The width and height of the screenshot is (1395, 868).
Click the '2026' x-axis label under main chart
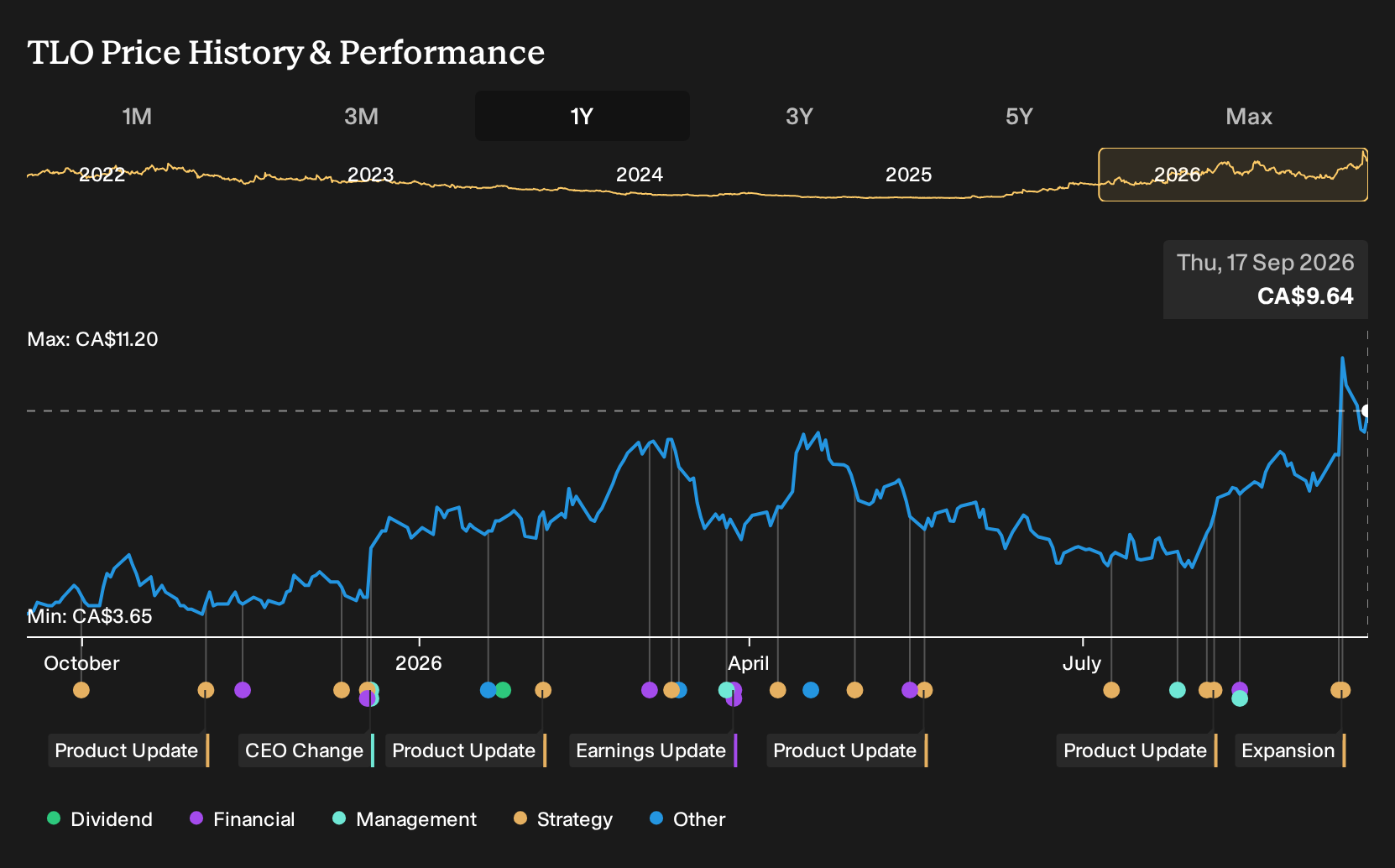coord(419,663)
